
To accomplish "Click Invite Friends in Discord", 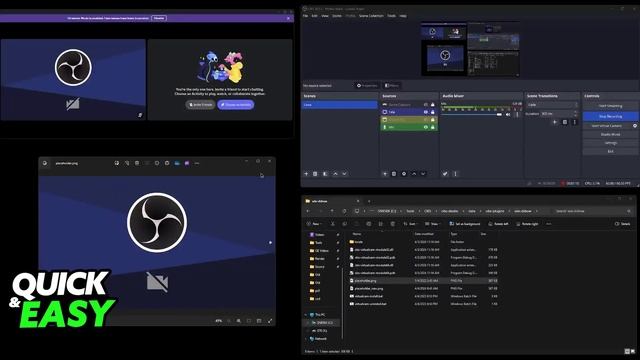I will pyautogui.click(x=200, y=105).
